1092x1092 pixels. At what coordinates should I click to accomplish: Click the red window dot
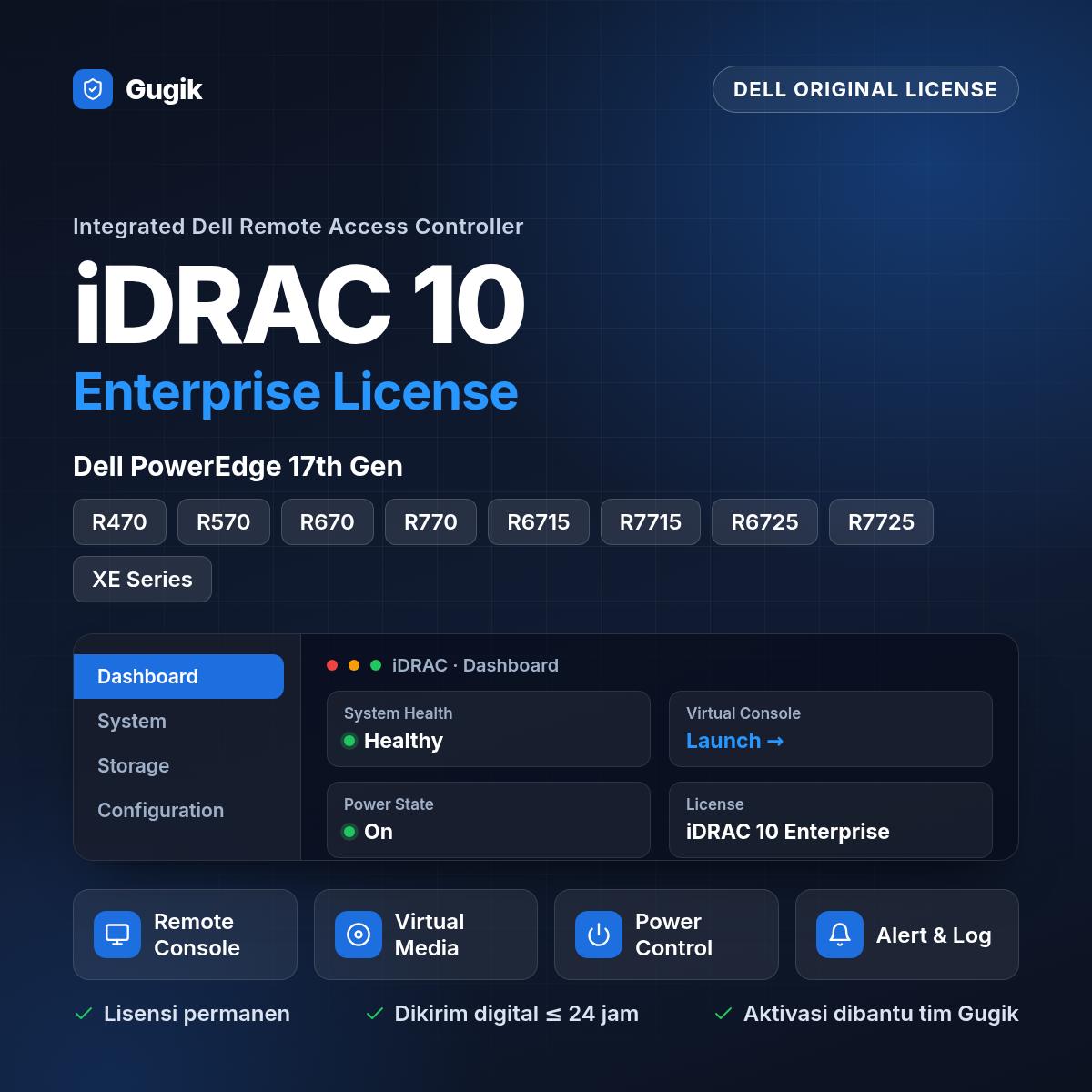(332, 665)
